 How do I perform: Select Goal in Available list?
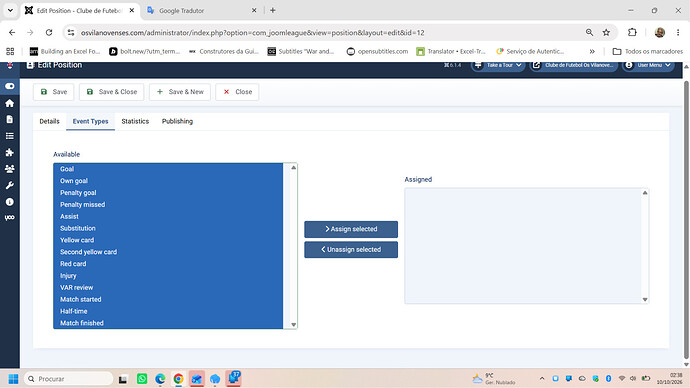coord(168,169)
